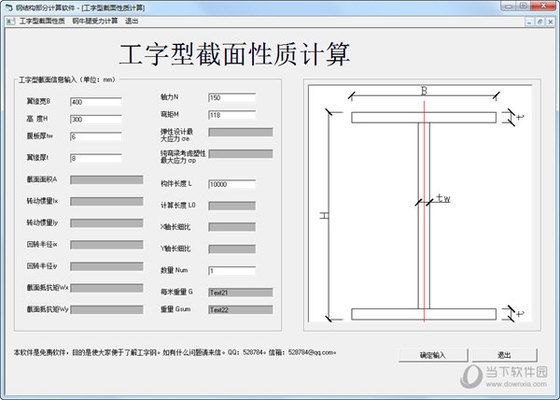Click the 构件长度L input field showing 10000
This screenshot has width=560, height=400.
click(x=232, y=184)
